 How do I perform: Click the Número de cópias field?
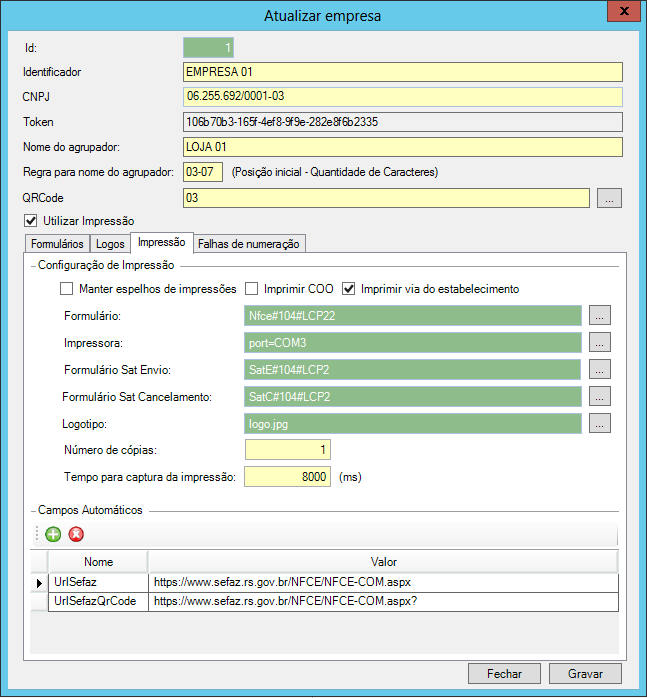tap(287, 450)
